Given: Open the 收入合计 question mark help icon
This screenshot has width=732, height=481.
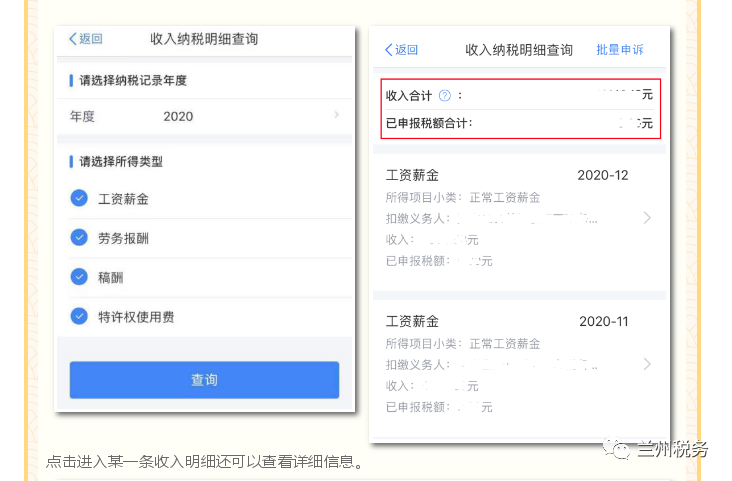Looking at the screenshot, I should point(445,96).
